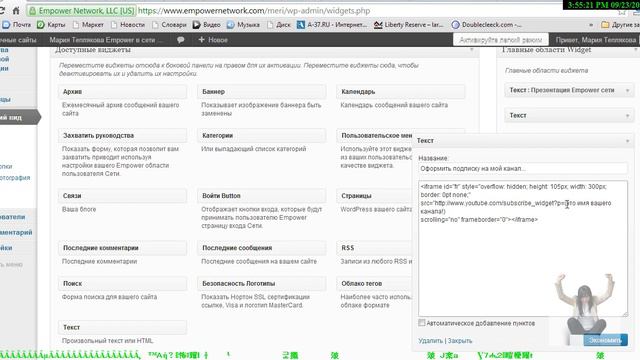
Task: Open the Диск bookmark
Action: tap(279, 25)
